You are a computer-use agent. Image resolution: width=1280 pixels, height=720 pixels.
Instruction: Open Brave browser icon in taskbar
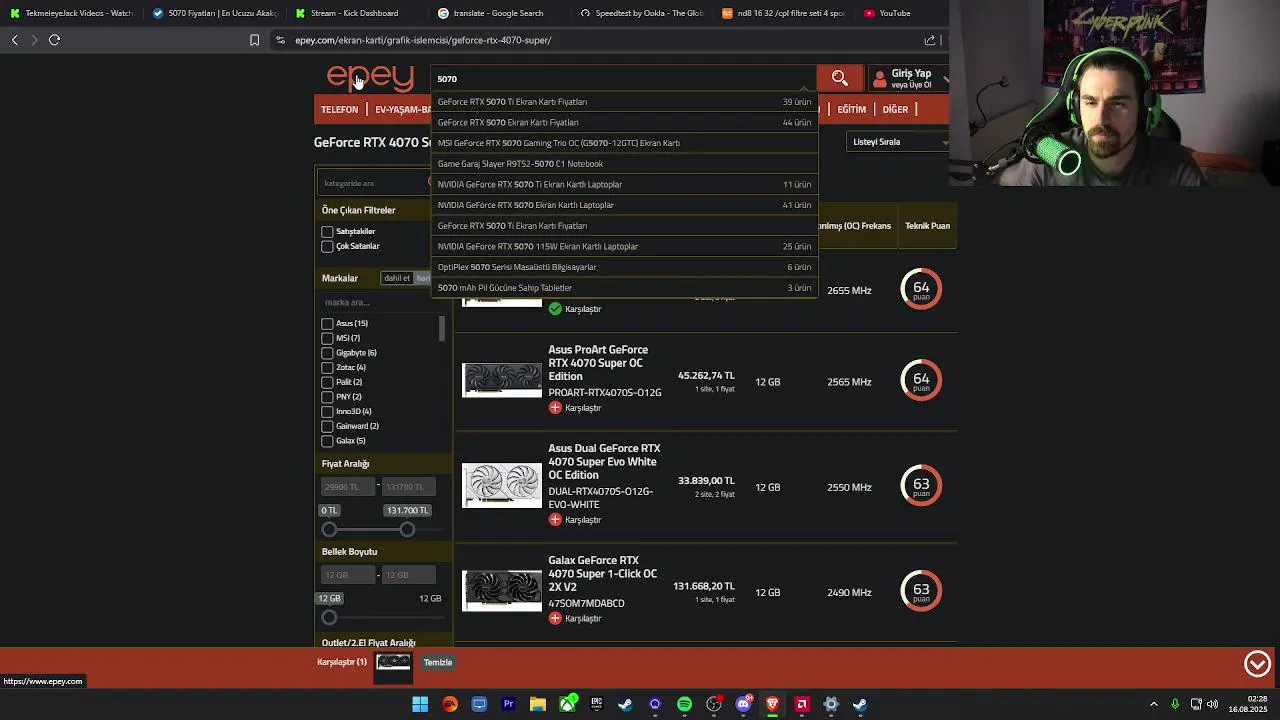(x=772, y=704)
